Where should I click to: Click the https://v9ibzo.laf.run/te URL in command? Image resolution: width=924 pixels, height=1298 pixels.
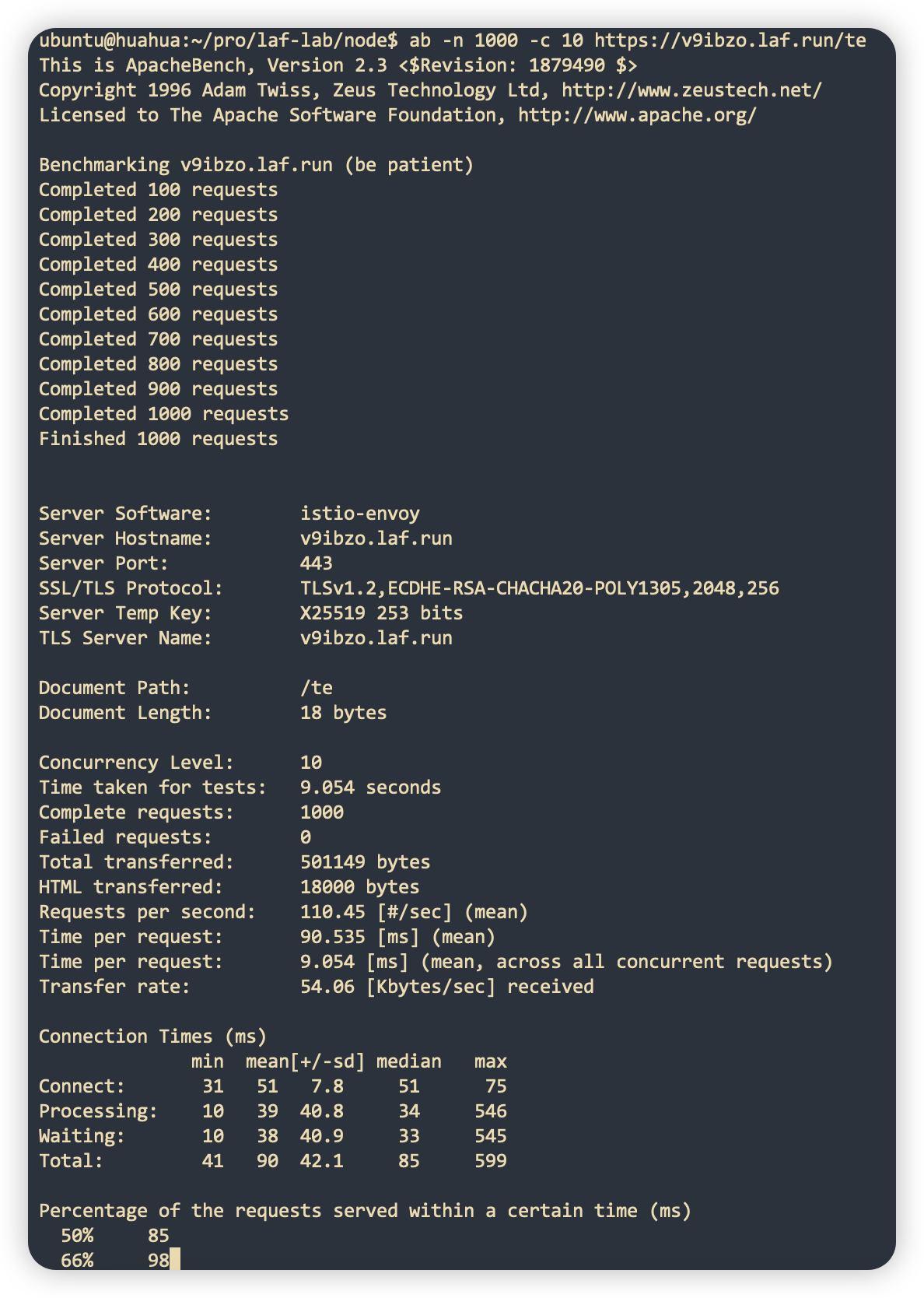730,40
